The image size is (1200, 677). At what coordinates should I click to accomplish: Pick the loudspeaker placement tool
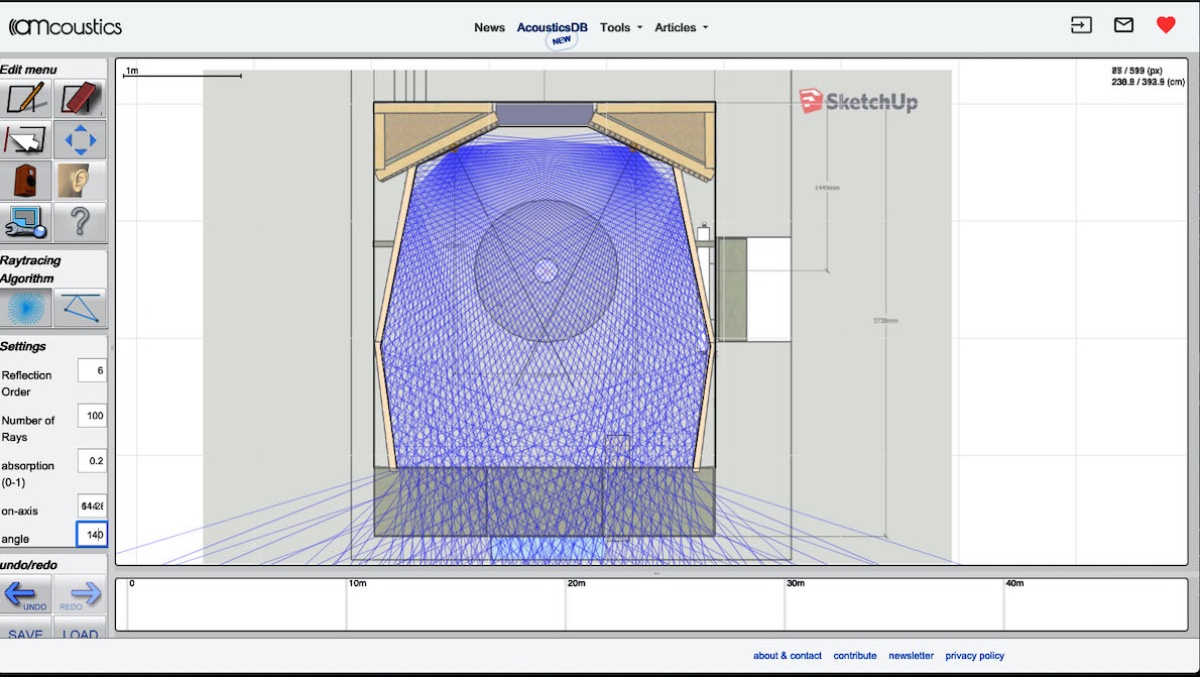[x=27, y=181]
